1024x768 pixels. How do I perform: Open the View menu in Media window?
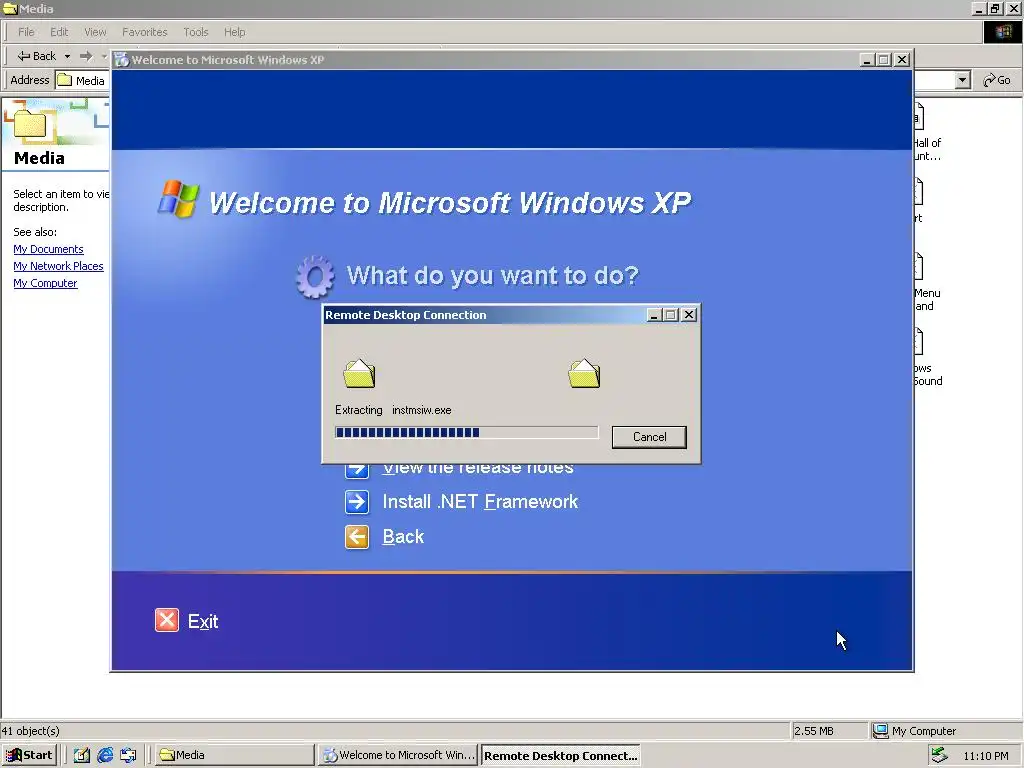(95, 32)
